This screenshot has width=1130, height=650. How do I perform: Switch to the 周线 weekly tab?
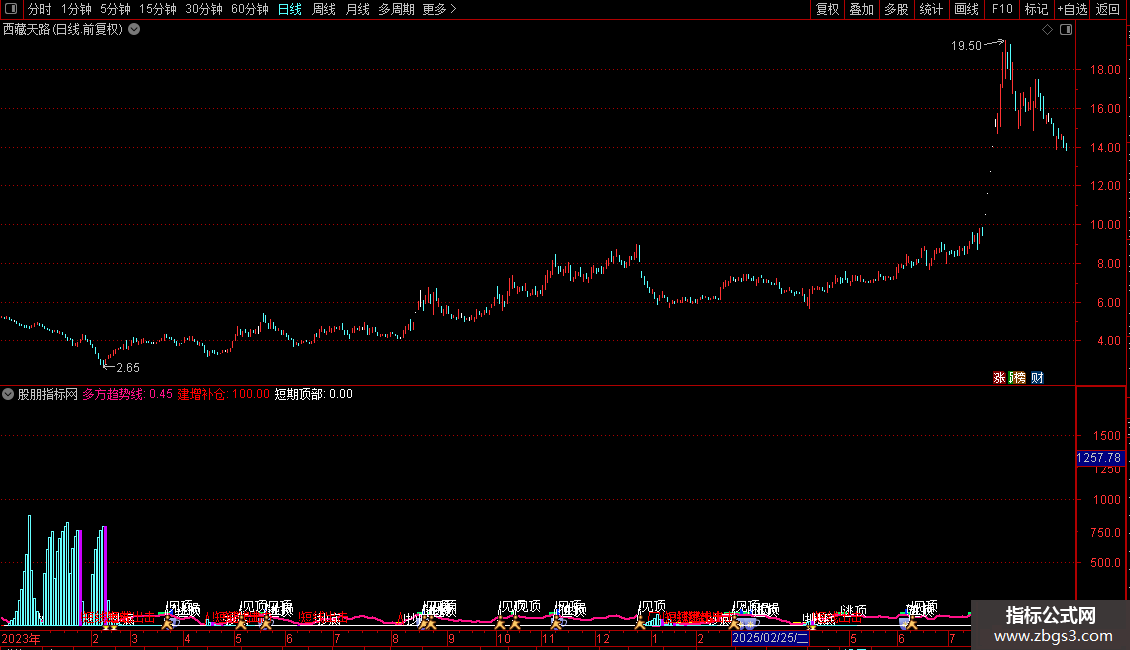[324, 9]
